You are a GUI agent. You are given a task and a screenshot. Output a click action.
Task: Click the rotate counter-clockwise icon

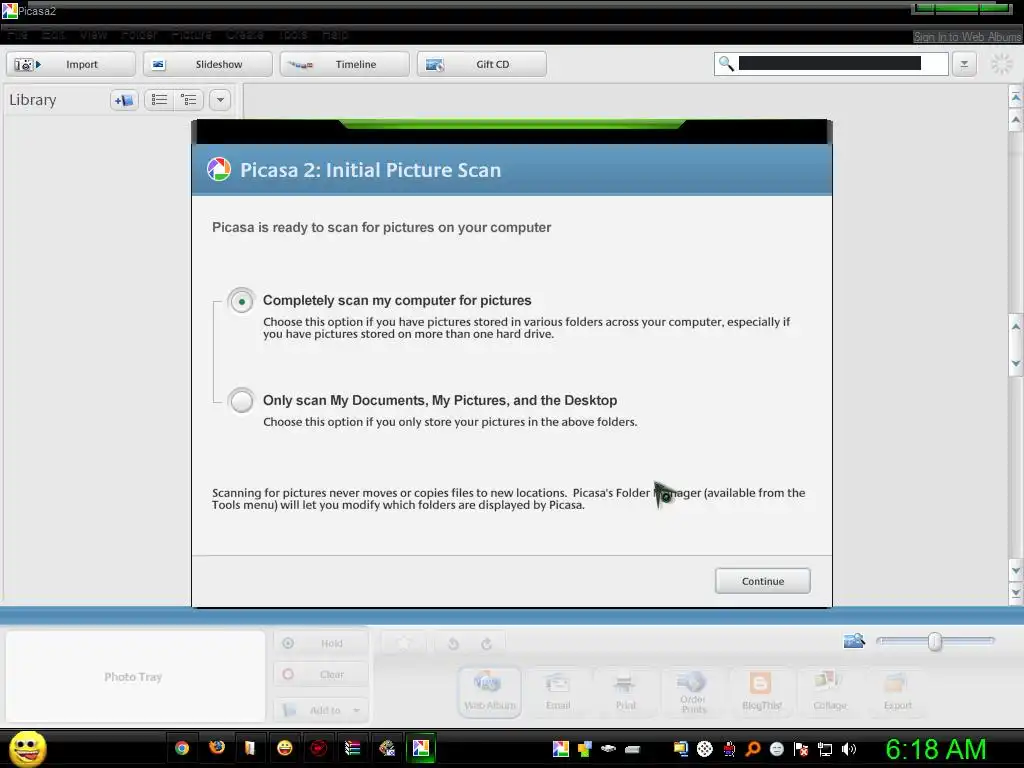click(453, 645)
